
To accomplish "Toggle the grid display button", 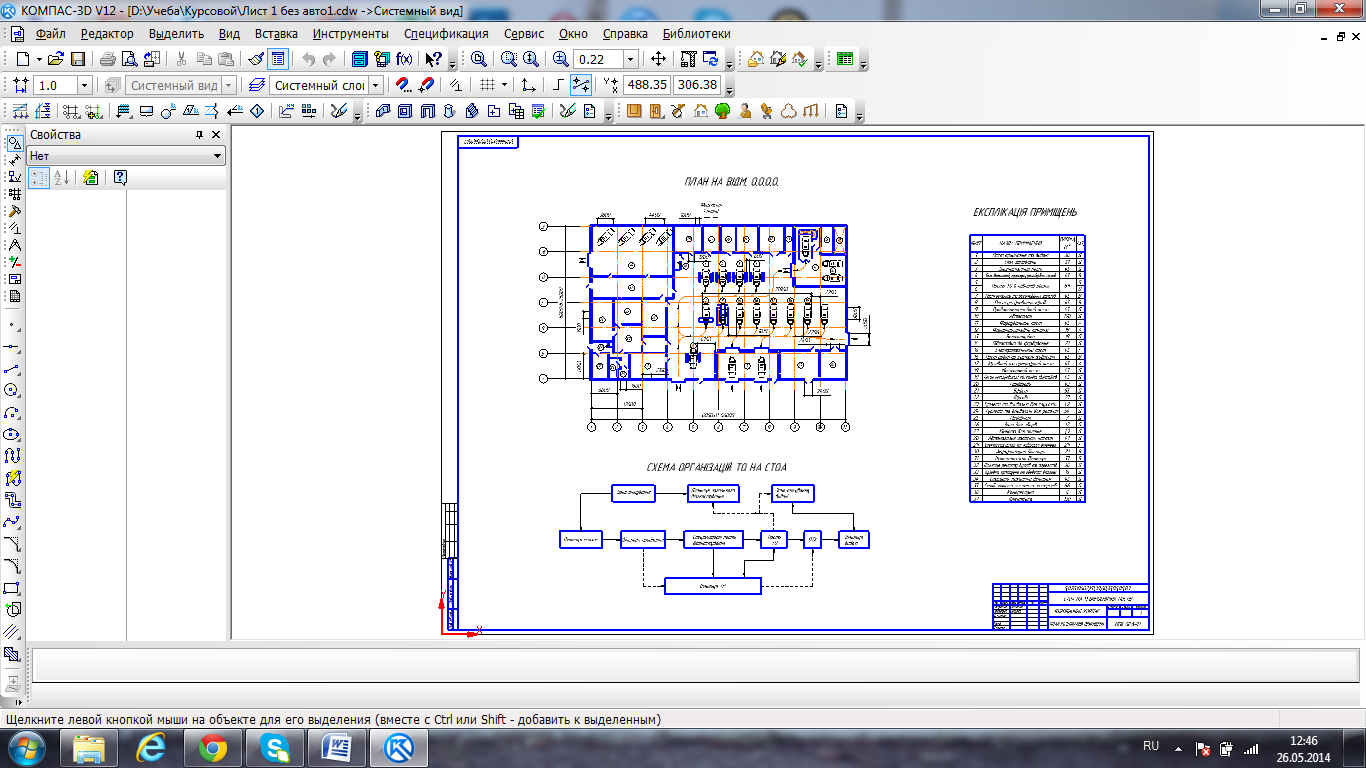I will 487,85.
